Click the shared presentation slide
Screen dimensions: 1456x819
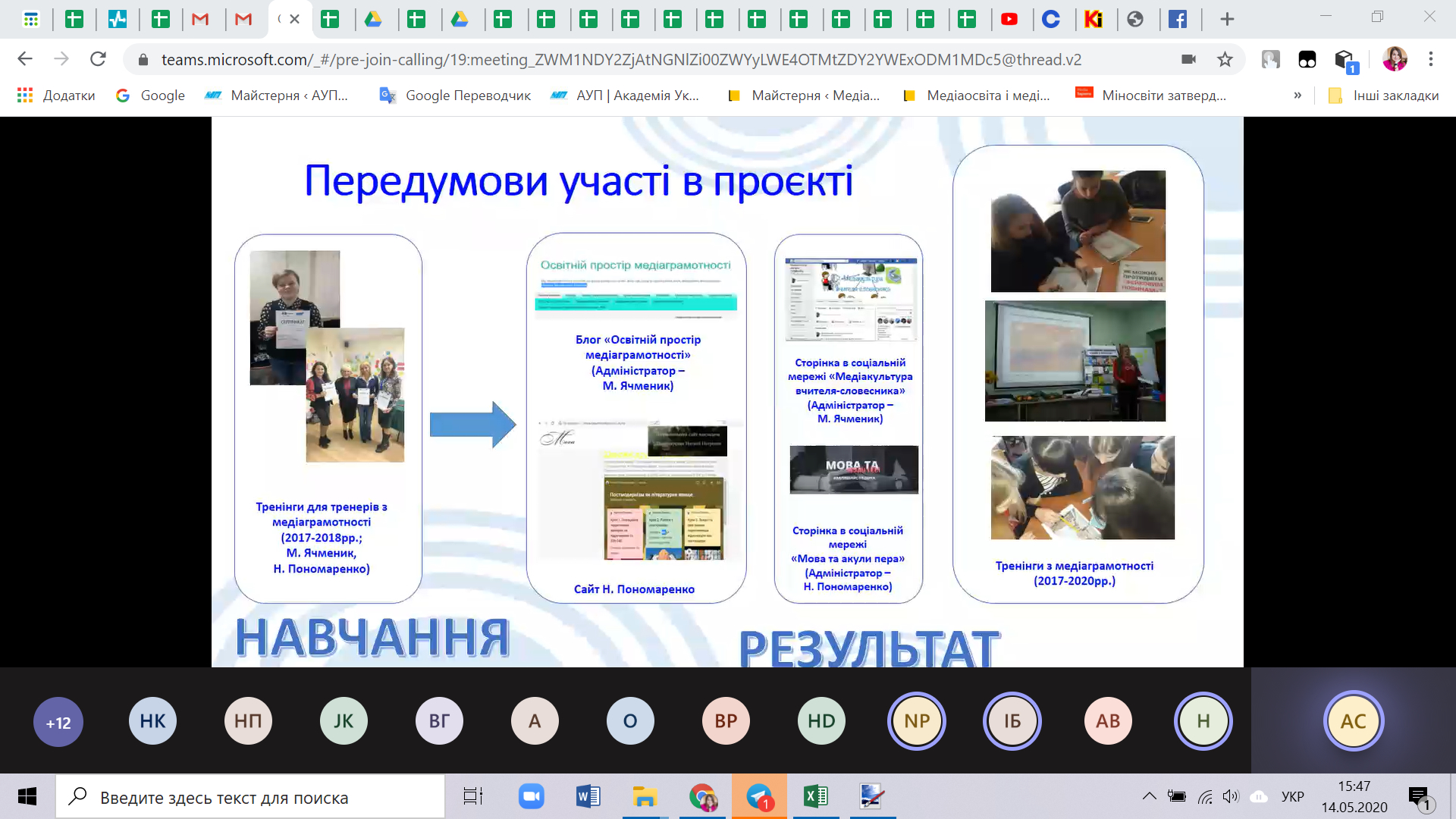[727, 392]
